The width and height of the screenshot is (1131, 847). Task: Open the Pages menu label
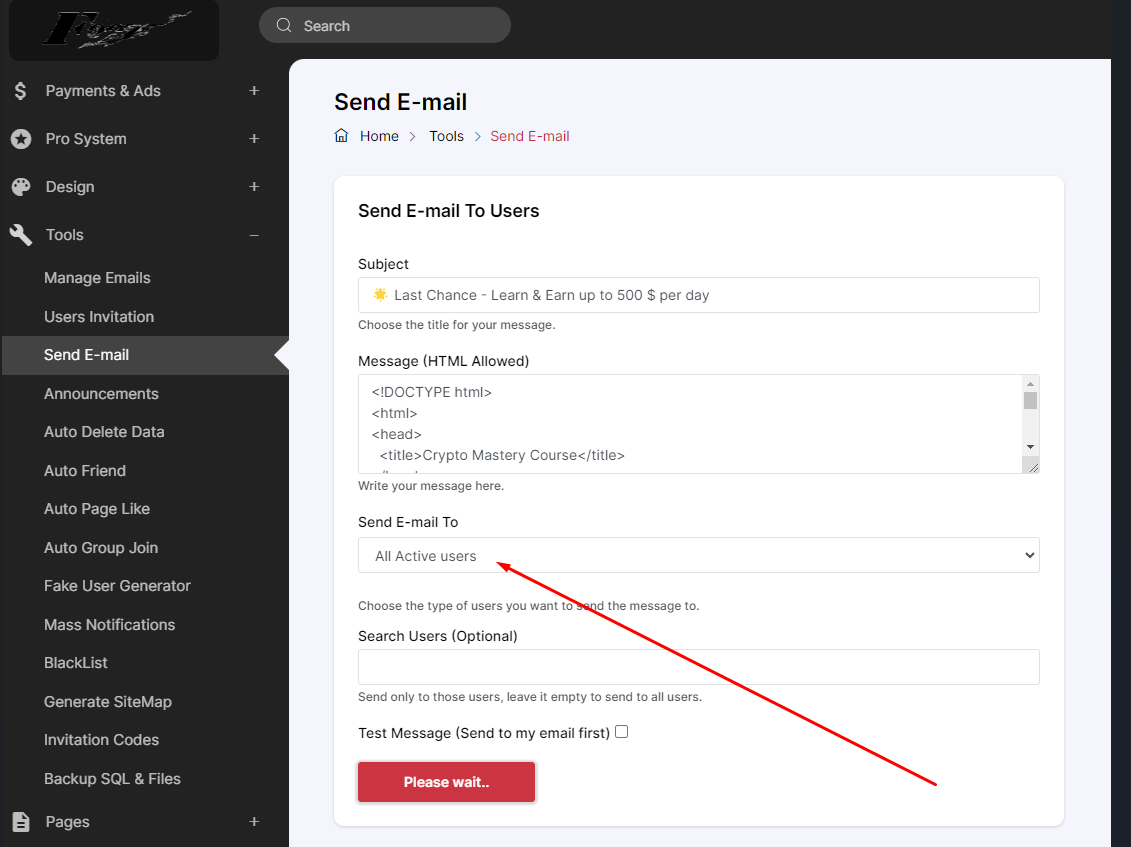68,822
